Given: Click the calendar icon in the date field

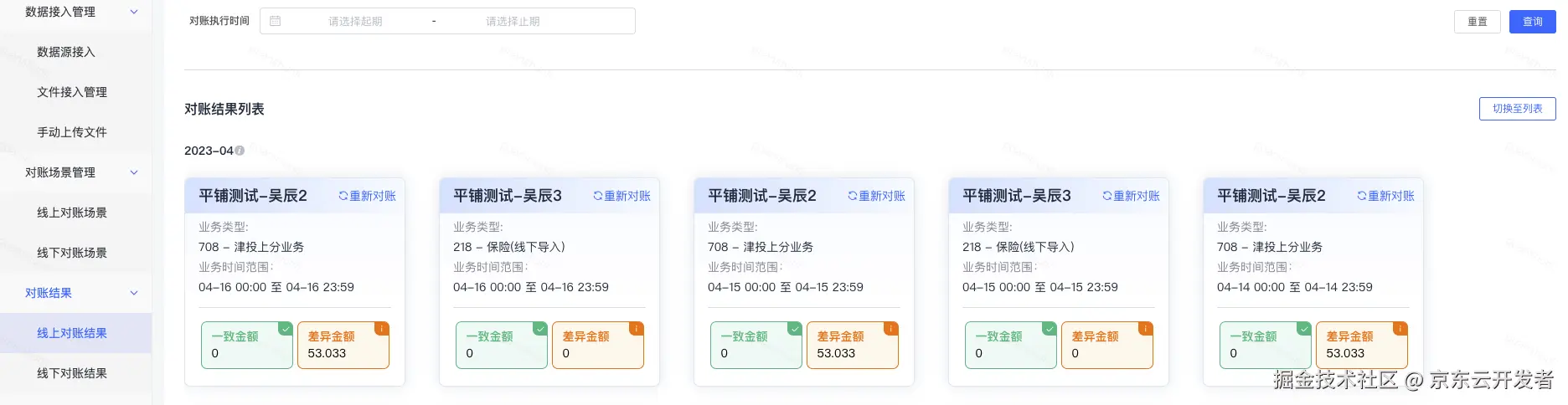Looking at the screenshot, I should [275, 21].
